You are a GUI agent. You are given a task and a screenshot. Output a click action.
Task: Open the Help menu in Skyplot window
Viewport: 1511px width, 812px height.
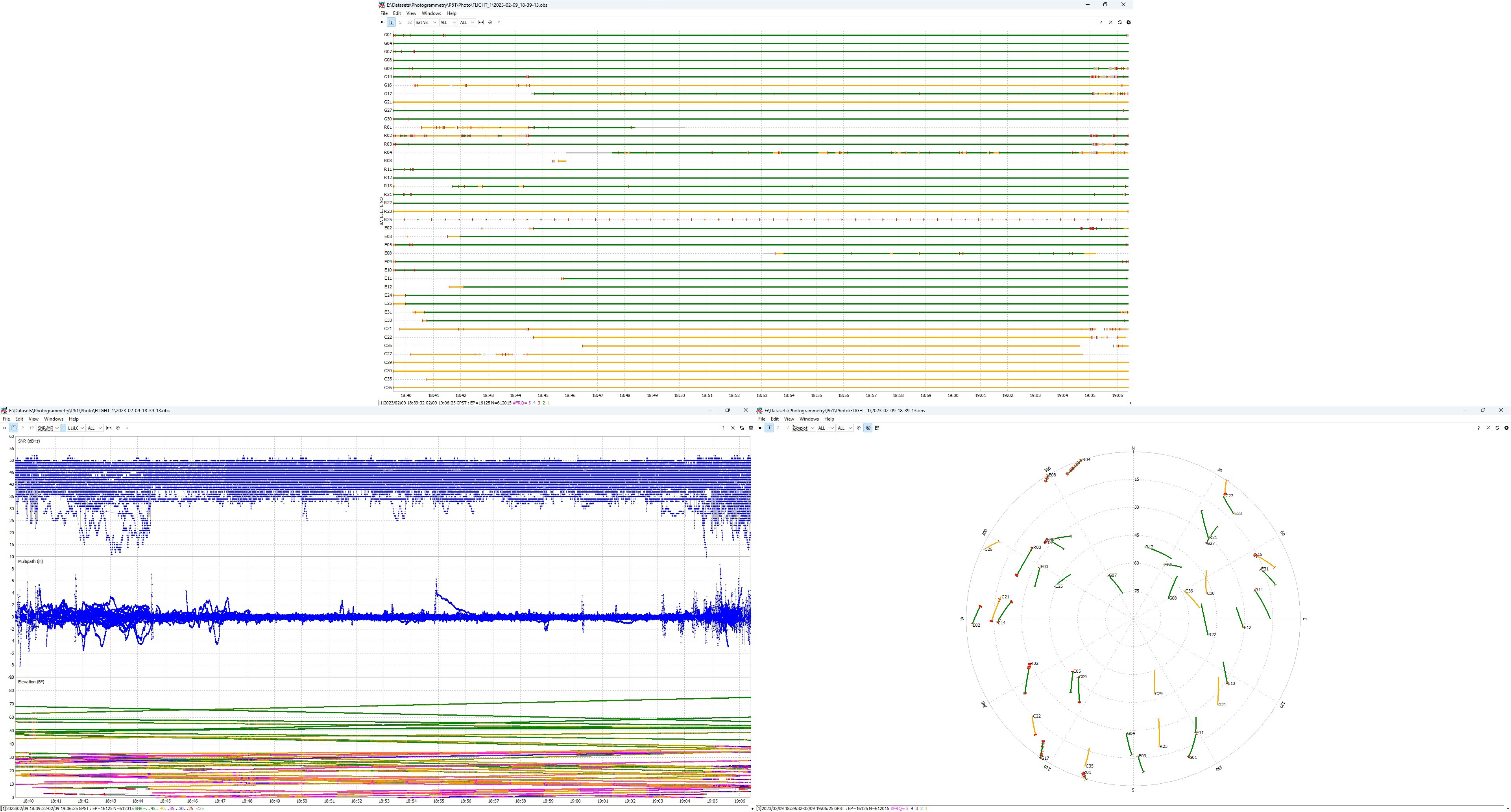(x=829, y=419)
